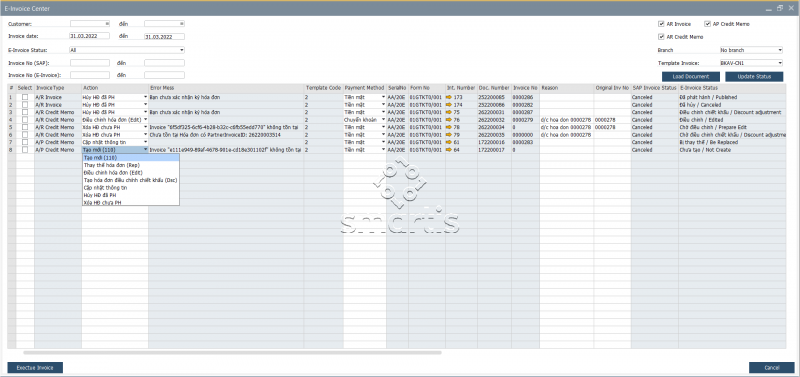Viewport: 800px width, 377px height.
Task: Open link arrow for internal number 79
Action: 449,135
